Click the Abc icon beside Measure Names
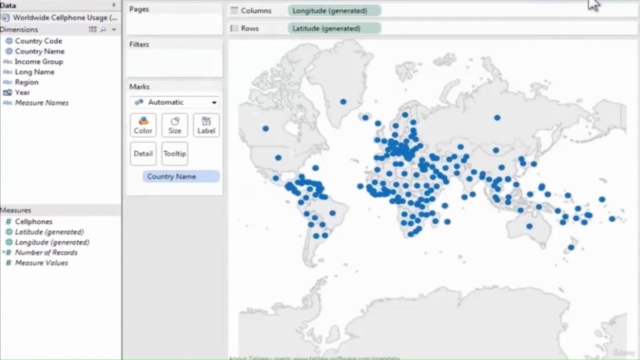Viewport: 640px width, 360px height. 8,103
